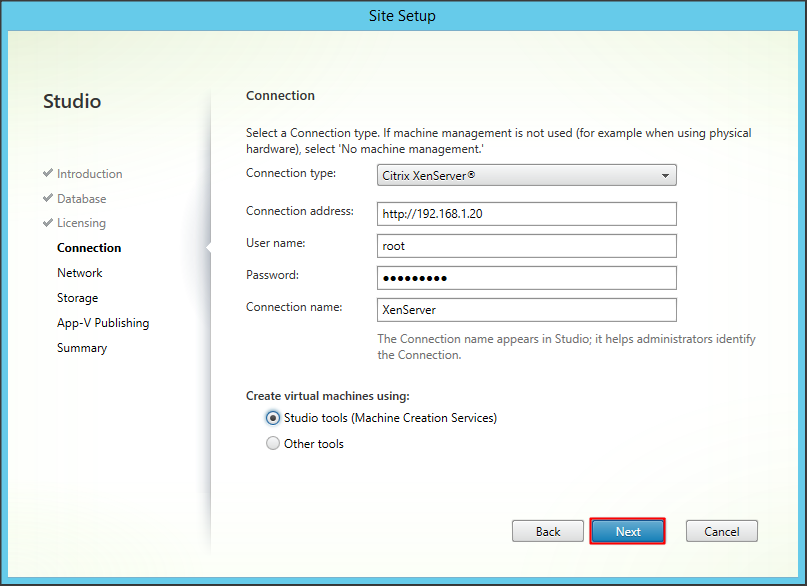This screenshot has height=586, width=807.
Task: Open the Storage step in sidebar
Action: [77, 298]
